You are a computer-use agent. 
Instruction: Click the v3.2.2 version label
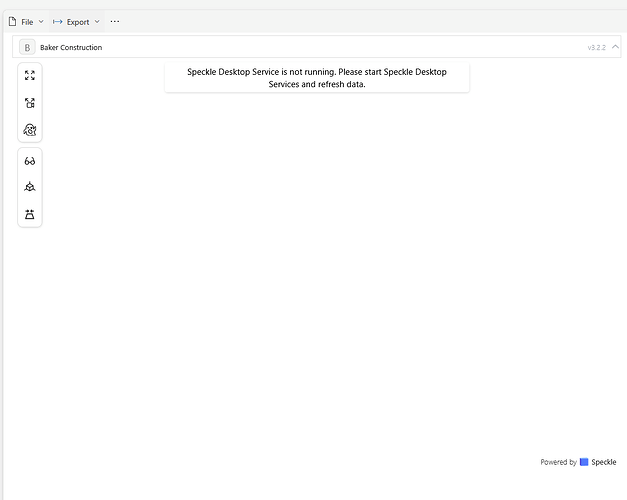(x=596, y=47)
